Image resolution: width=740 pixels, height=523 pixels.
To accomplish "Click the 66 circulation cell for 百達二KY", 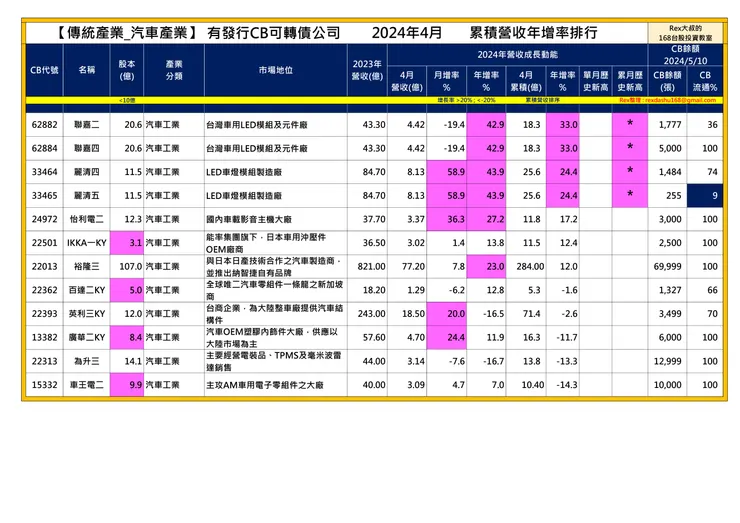I will pyautogui.click(x=705, y=290).
